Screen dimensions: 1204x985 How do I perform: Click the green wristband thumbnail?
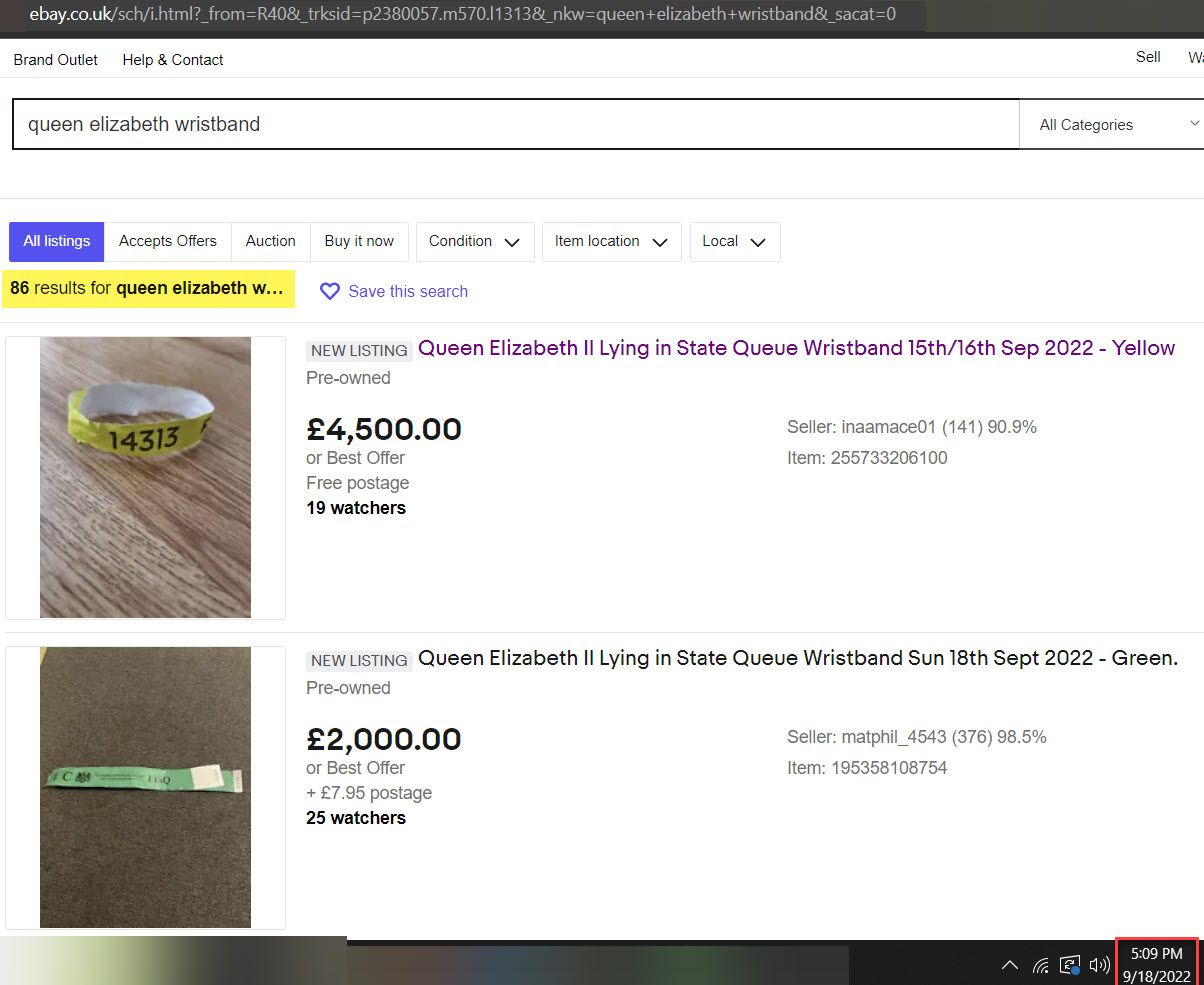pos(145,787)
